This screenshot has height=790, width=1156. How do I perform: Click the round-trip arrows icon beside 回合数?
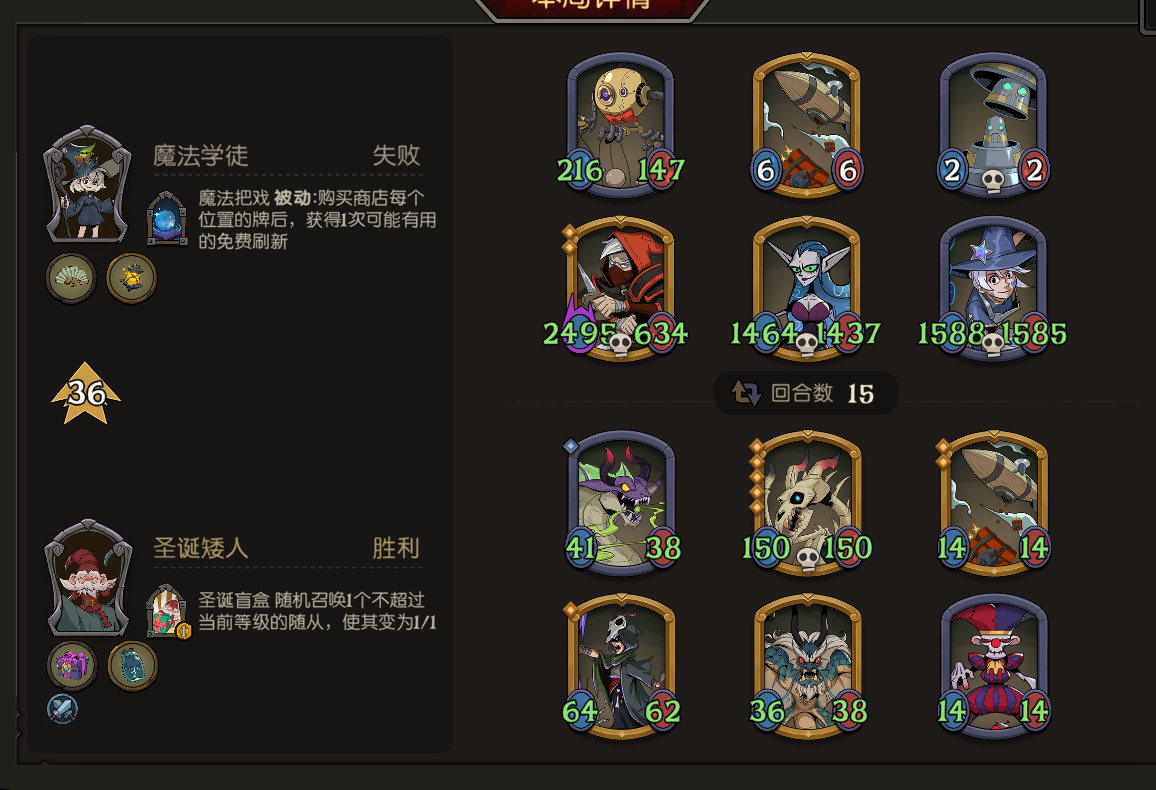[745, 393]
